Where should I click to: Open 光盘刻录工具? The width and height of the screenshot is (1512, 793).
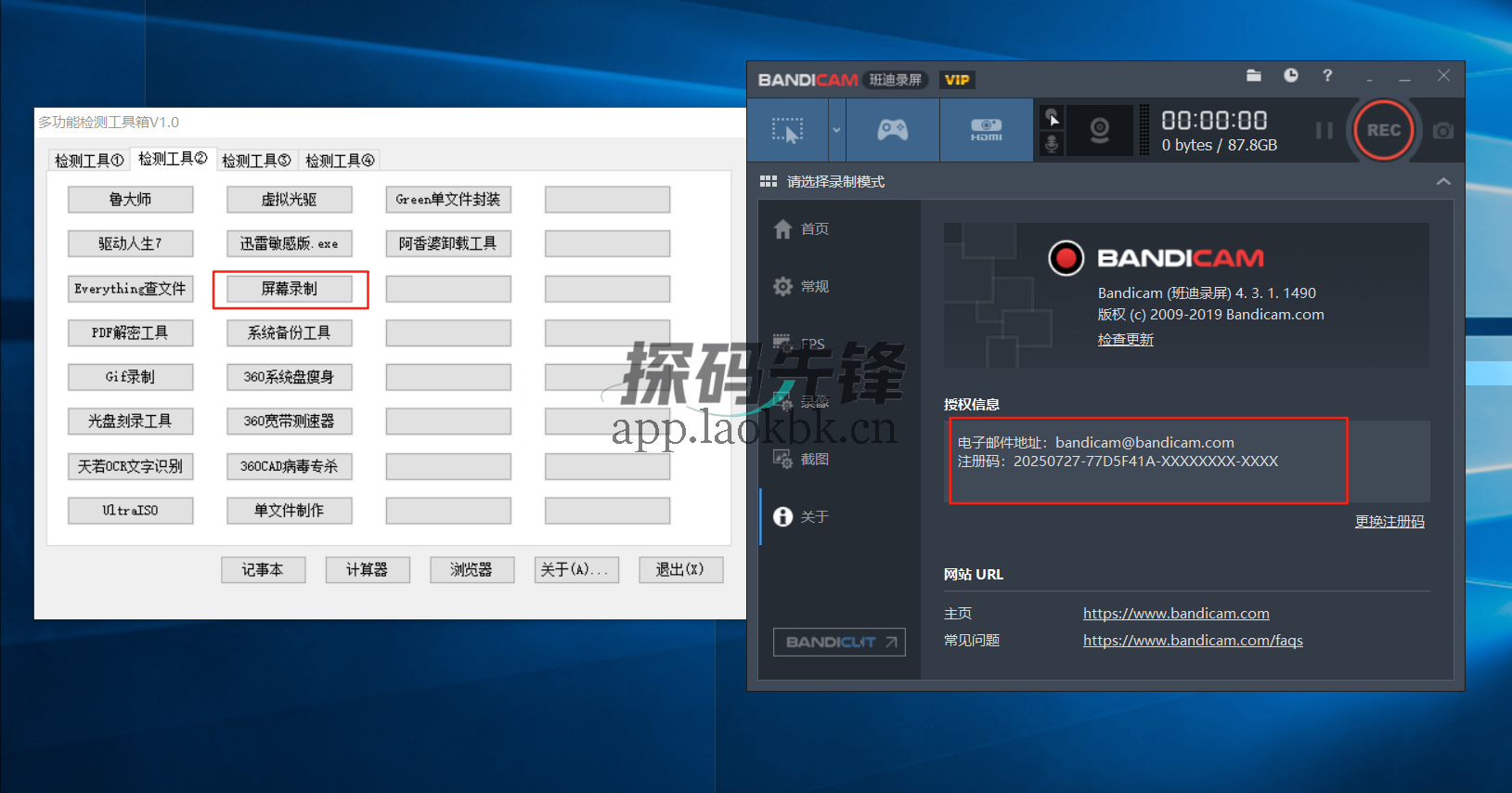pyautogui.click(x=130, y=421)
